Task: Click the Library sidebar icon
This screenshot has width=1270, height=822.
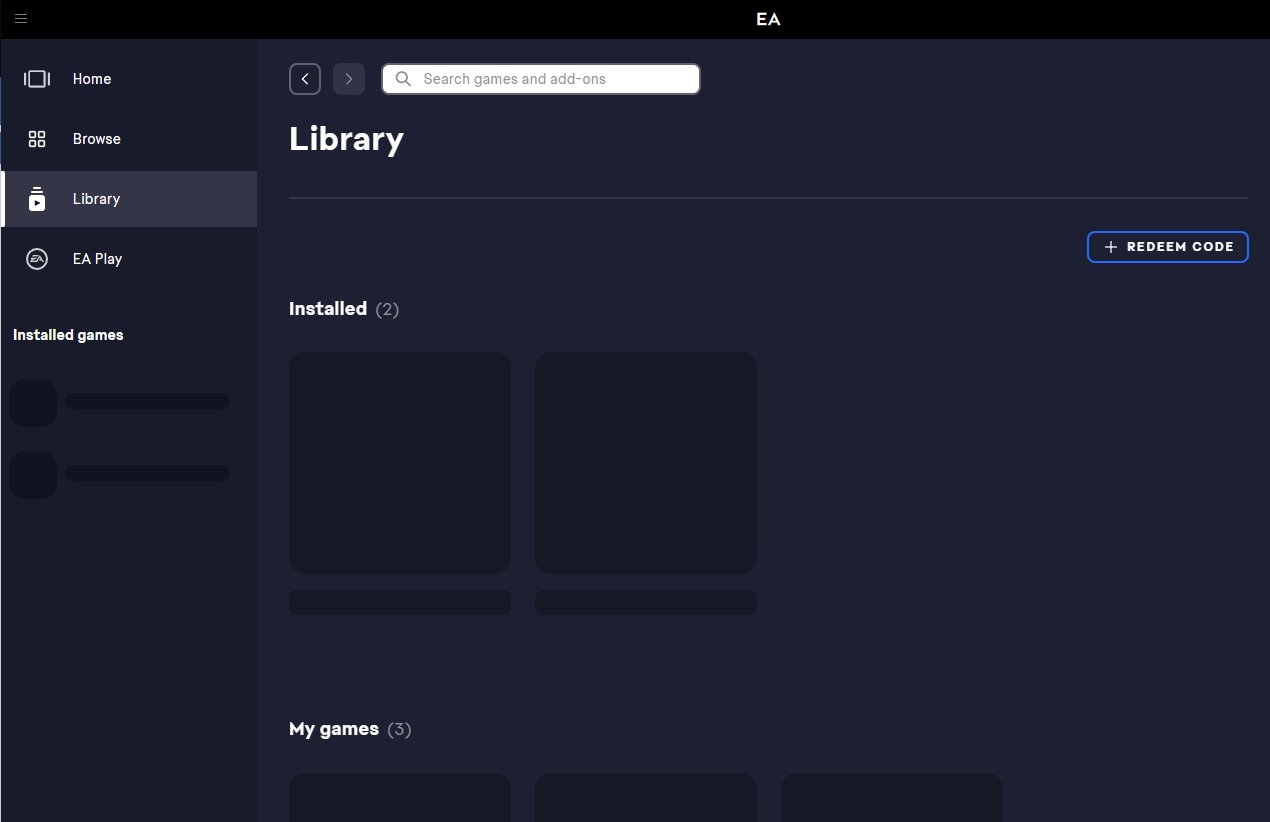Action: 37,199
